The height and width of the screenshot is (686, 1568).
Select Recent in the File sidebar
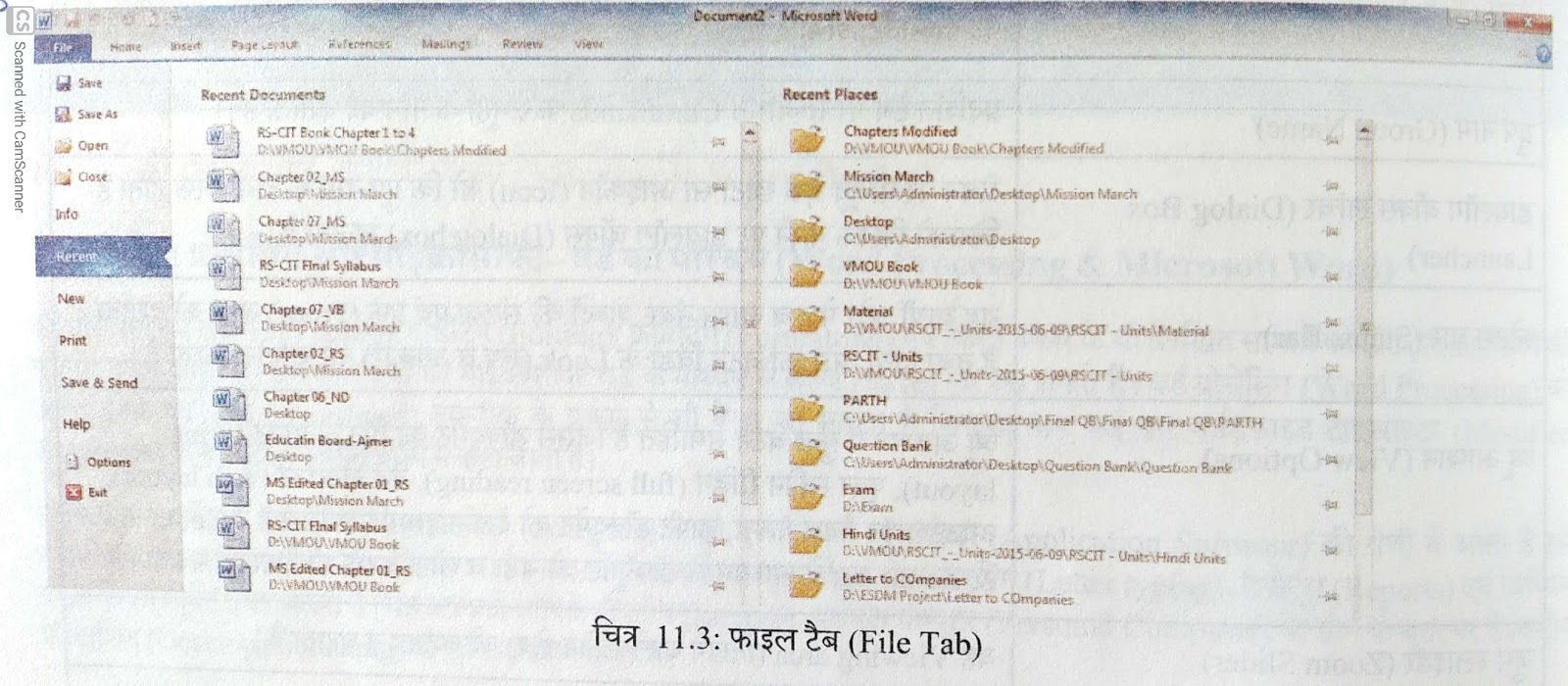104,257
